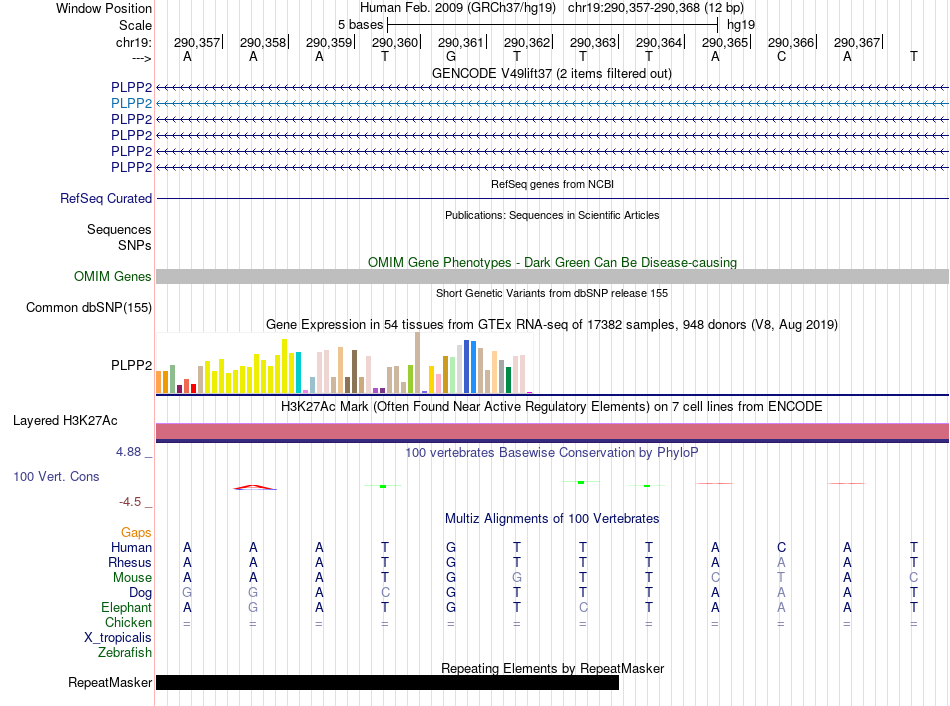Click the GTEx tissue expression bar chart

[x=344, y=364]
